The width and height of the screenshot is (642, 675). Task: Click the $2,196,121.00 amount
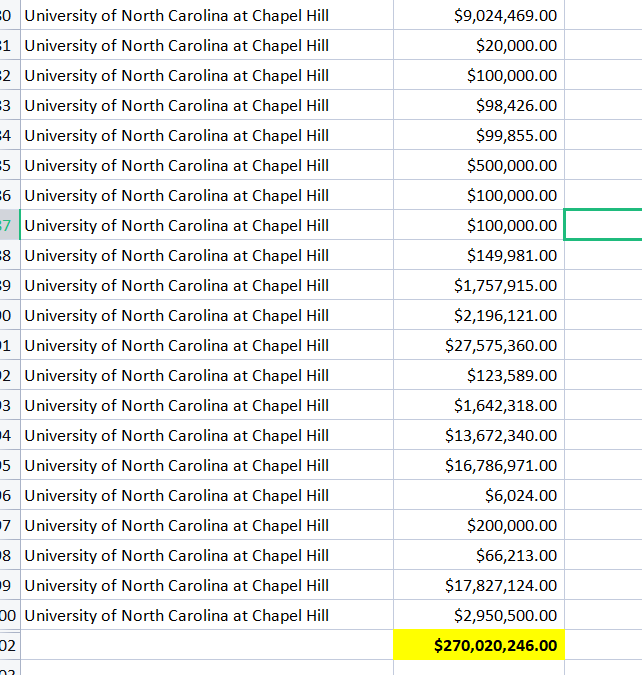pyautogui.click(x=478, y=315)
